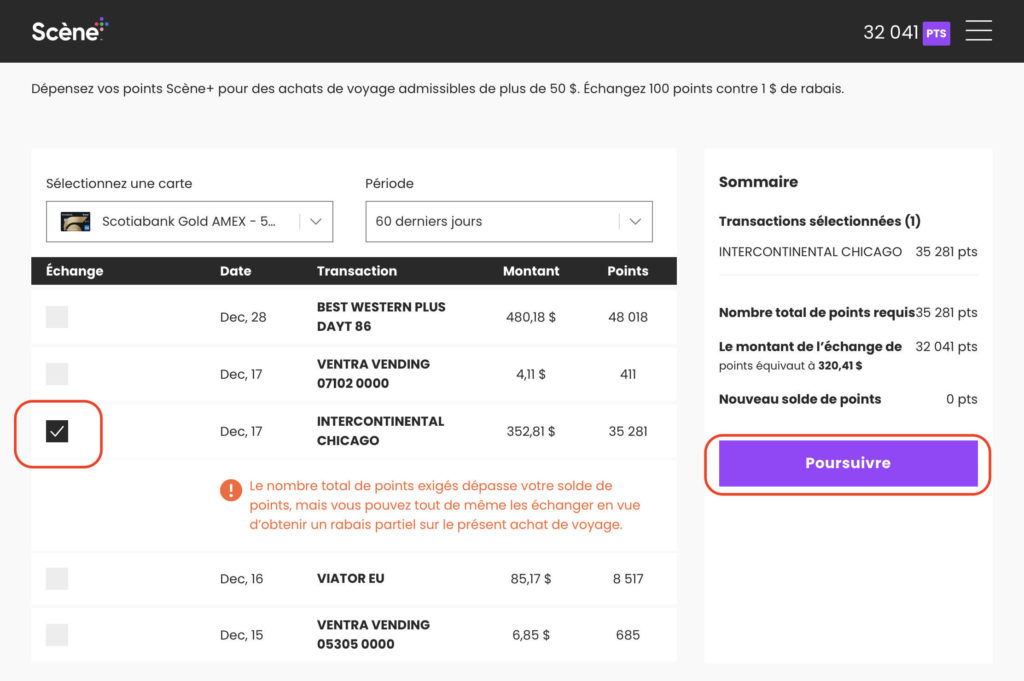Click the 'Échange' column header
This screenshot has width=1024, height=681.
[73, 271]
